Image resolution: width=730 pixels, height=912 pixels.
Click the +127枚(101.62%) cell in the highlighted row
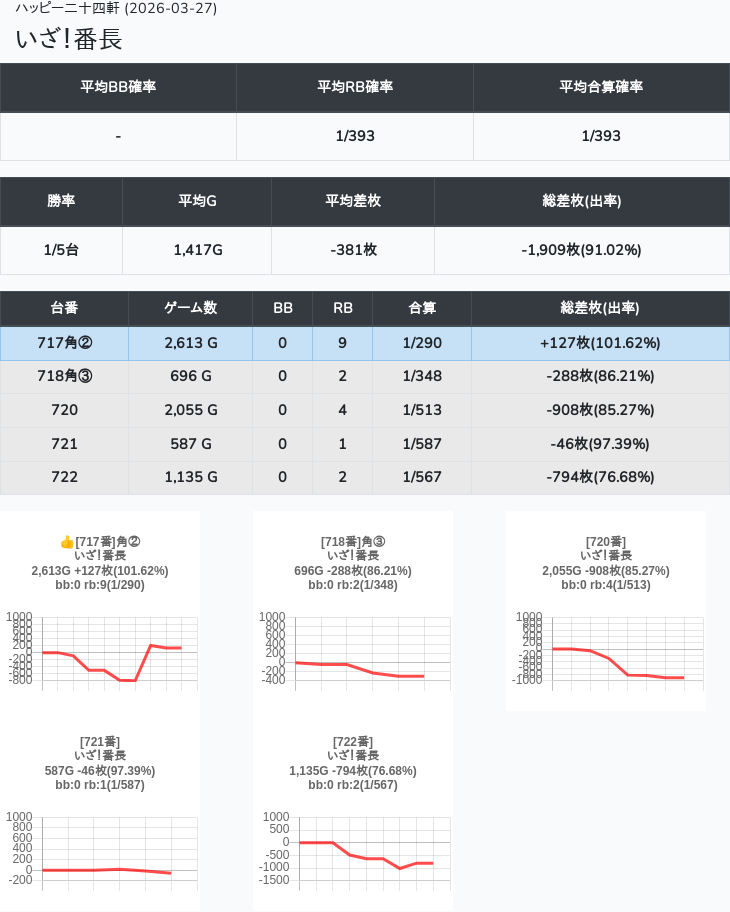click(x=600, y=343)
